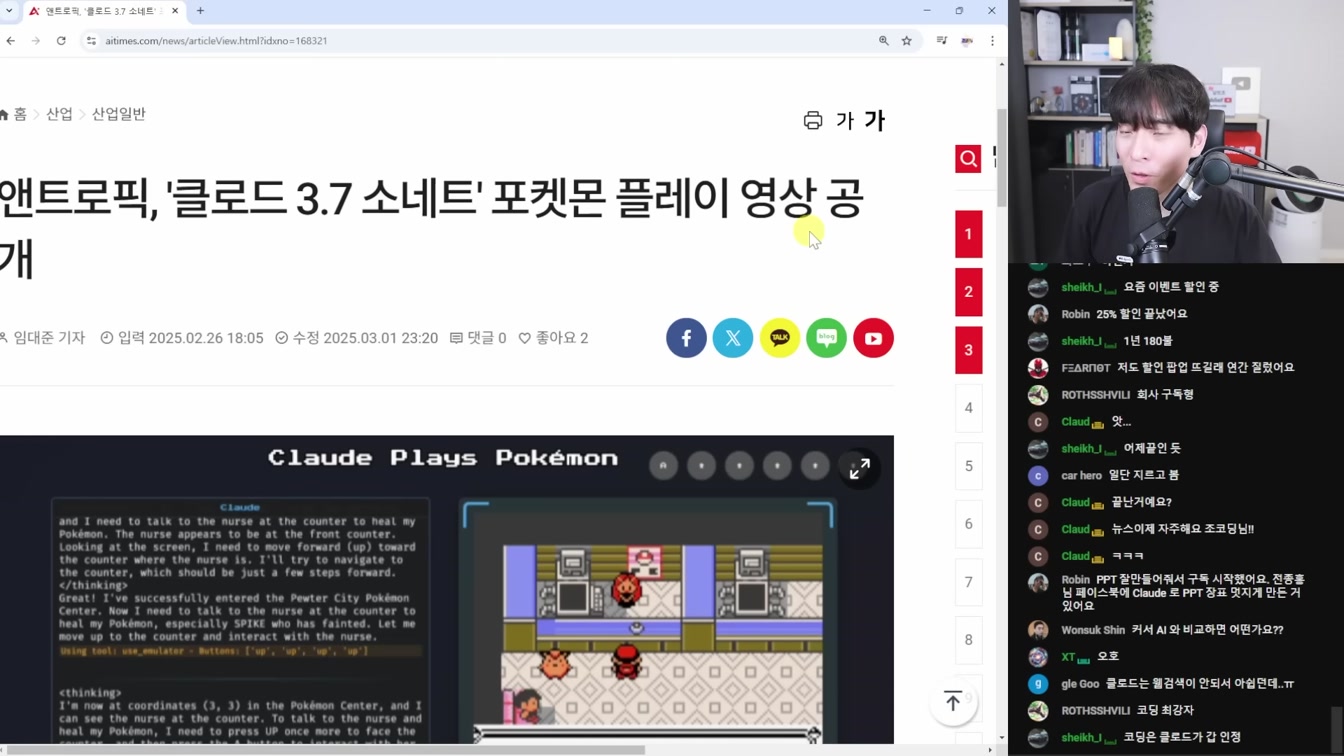Screen dimensions: 1344x756
Task: Click chat message 회사 구독형
Action: 1165,394
